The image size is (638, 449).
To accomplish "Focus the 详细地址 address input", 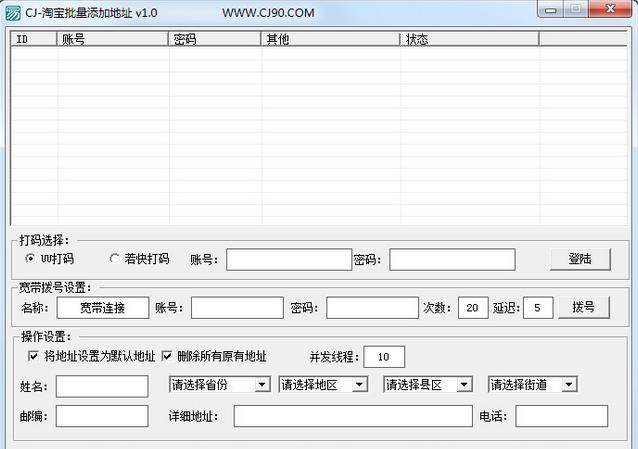I will coord(352,416).
